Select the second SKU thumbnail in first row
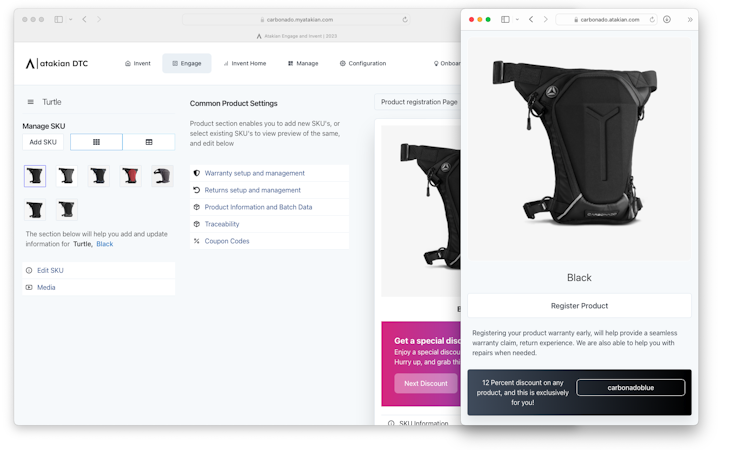 66,176
